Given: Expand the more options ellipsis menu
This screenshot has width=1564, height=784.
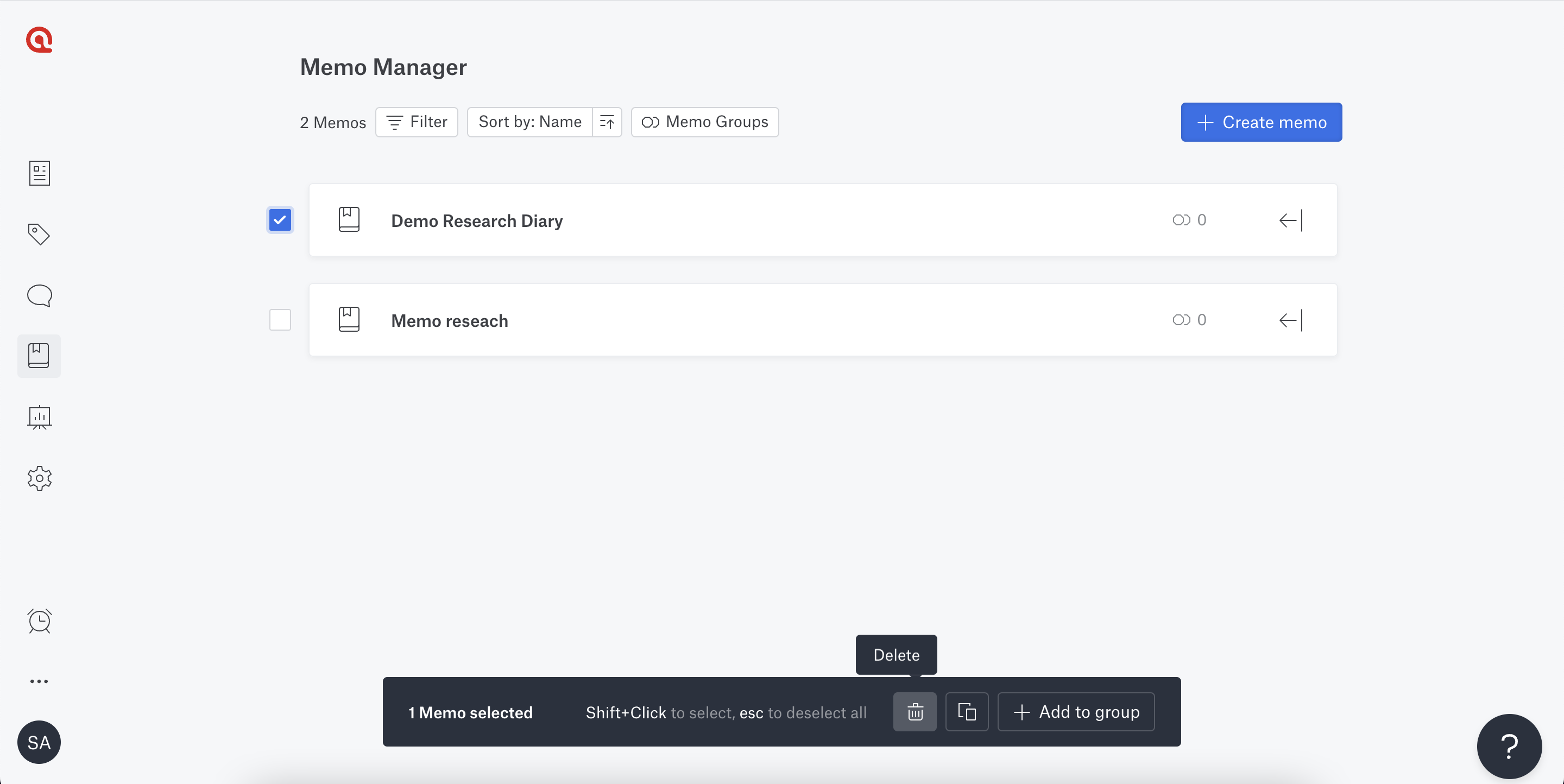Looking at the screenshot, I should (39, 681).
